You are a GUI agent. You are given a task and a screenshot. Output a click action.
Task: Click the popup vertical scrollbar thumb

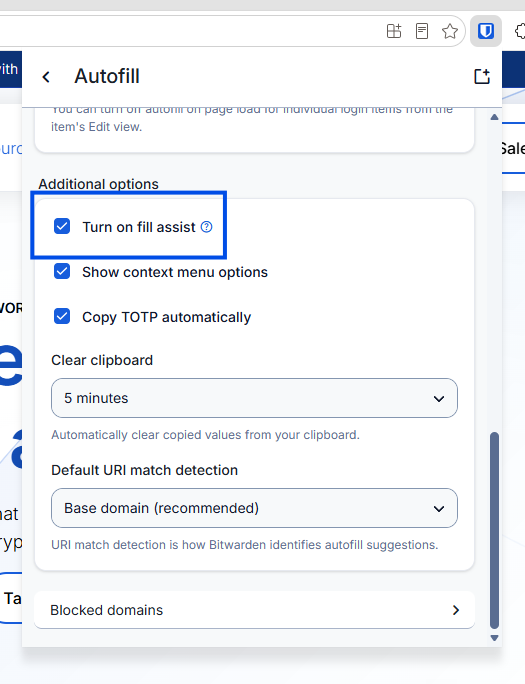pos(494,530)
